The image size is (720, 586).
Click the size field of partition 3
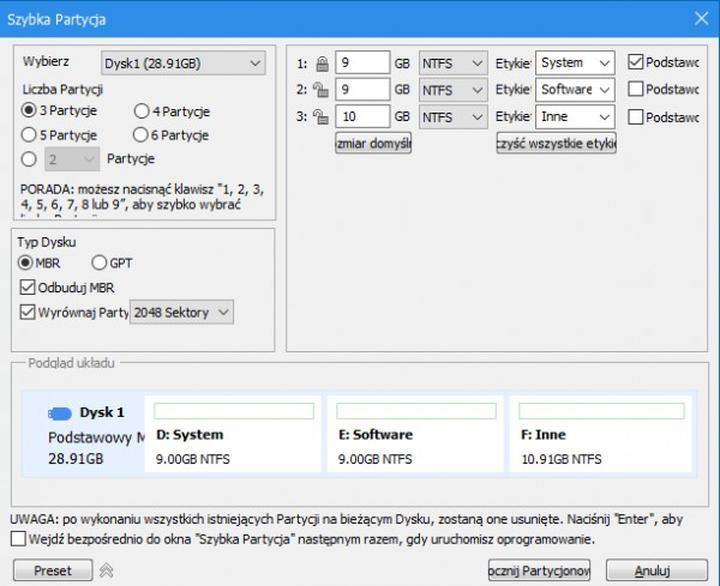[361, 117]
